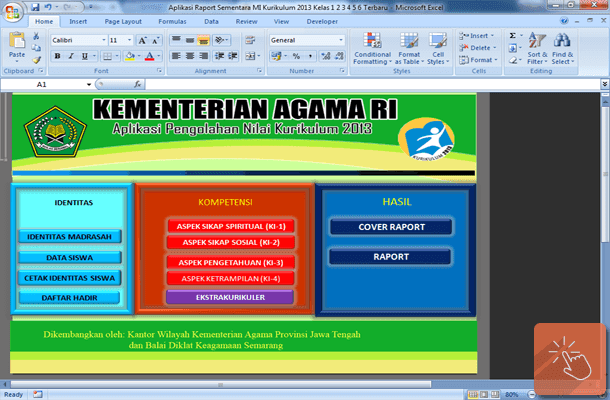Apply Percent Style

[x=296, y=56]
